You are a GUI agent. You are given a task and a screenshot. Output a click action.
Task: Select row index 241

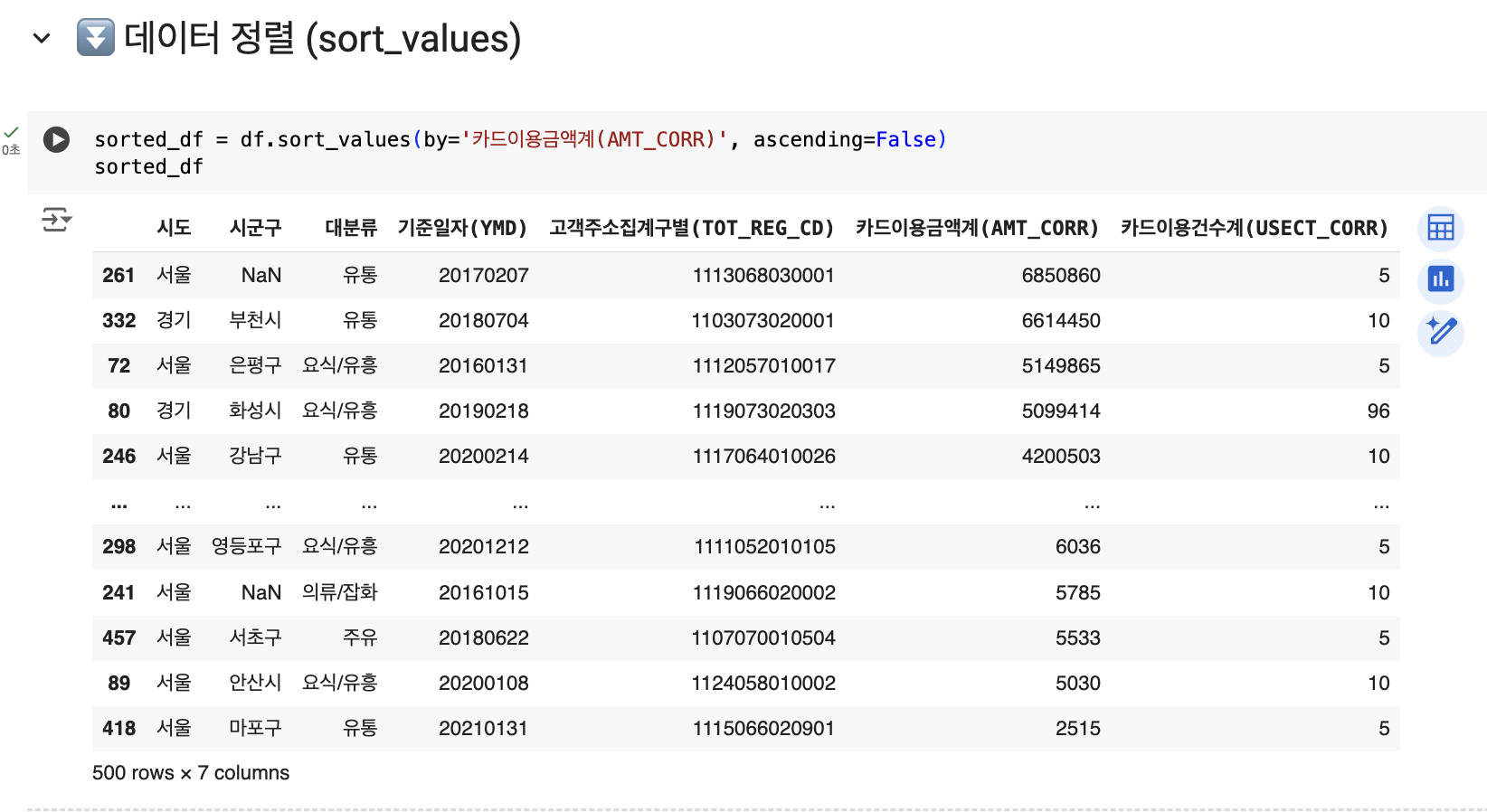coord(118,592)
